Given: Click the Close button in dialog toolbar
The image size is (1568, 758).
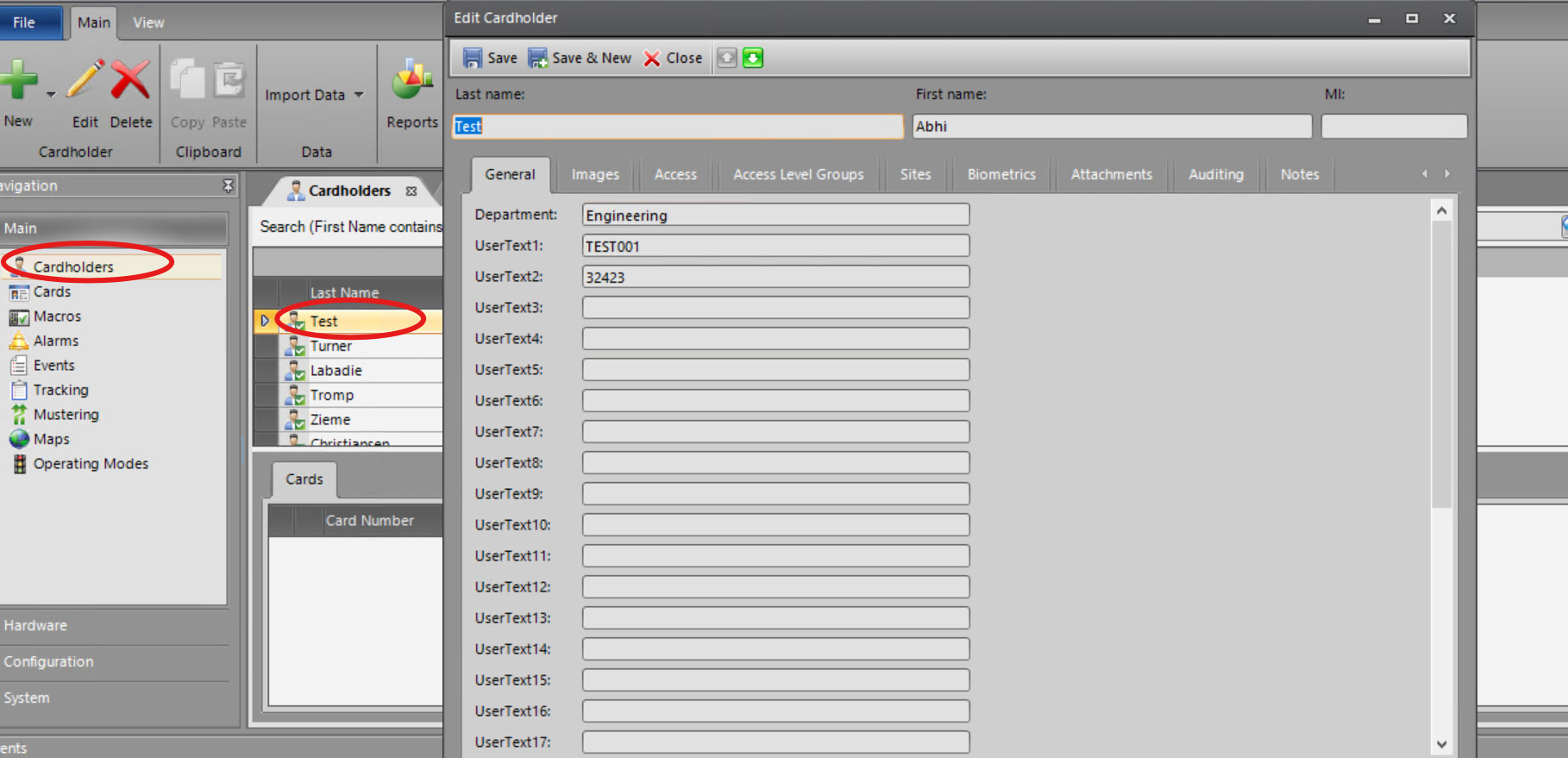Looking at the screenshot, I should coord(674,58).
